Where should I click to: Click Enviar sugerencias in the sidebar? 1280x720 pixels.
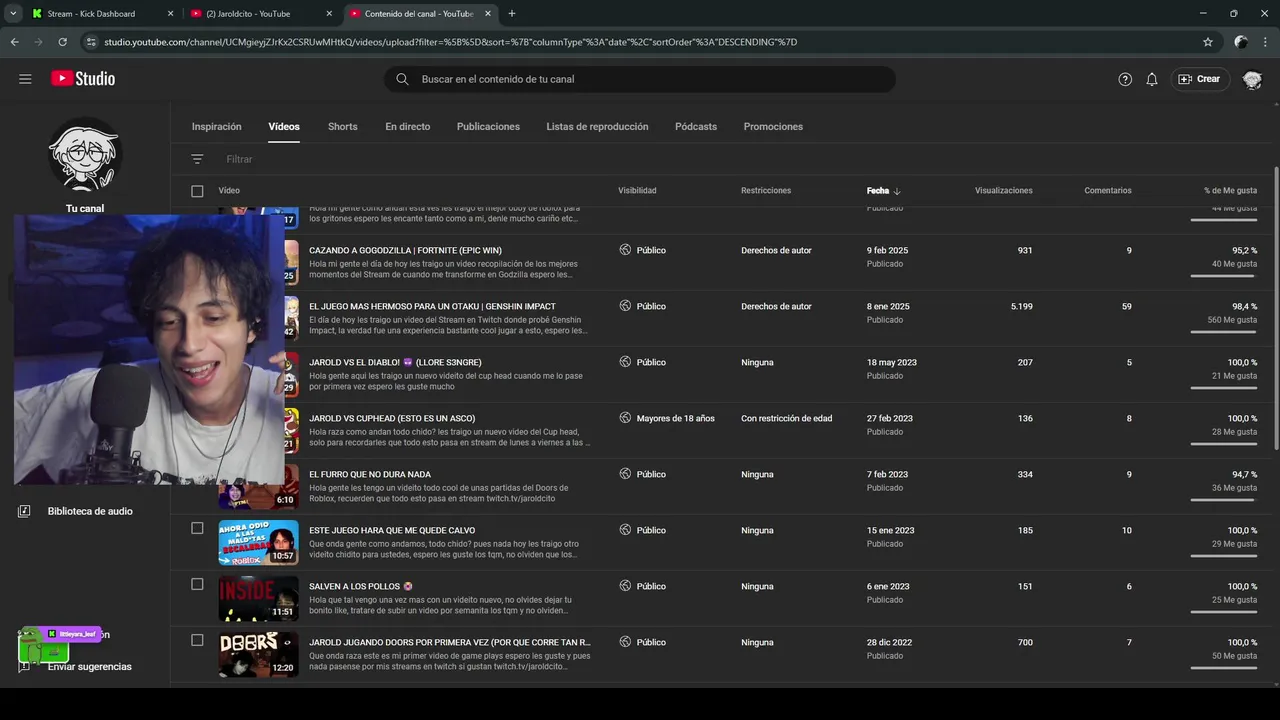[x=90, y=667]
